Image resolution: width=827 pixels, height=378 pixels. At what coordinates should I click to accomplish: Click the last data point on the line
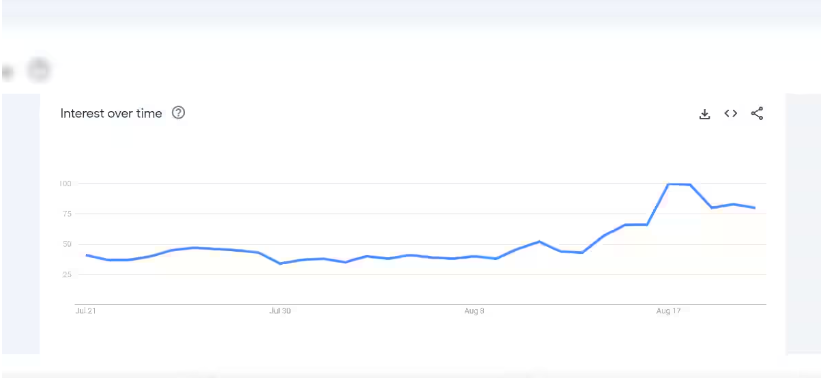755,208
